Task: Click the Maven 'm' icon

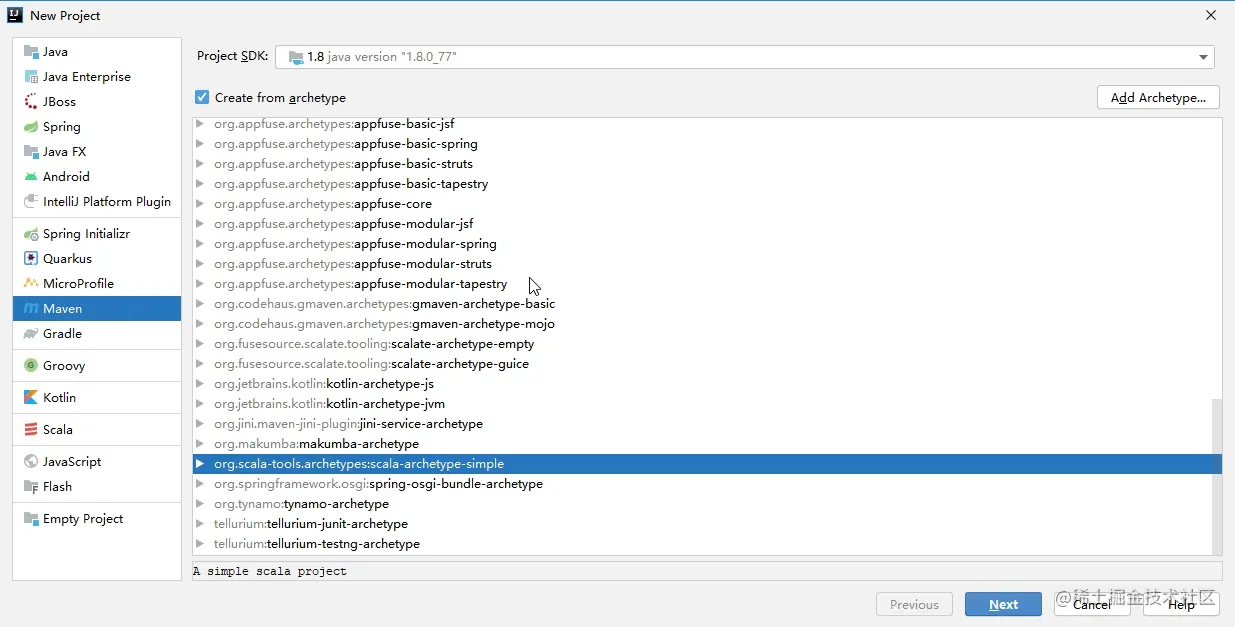Action: (x=31, y=309)
